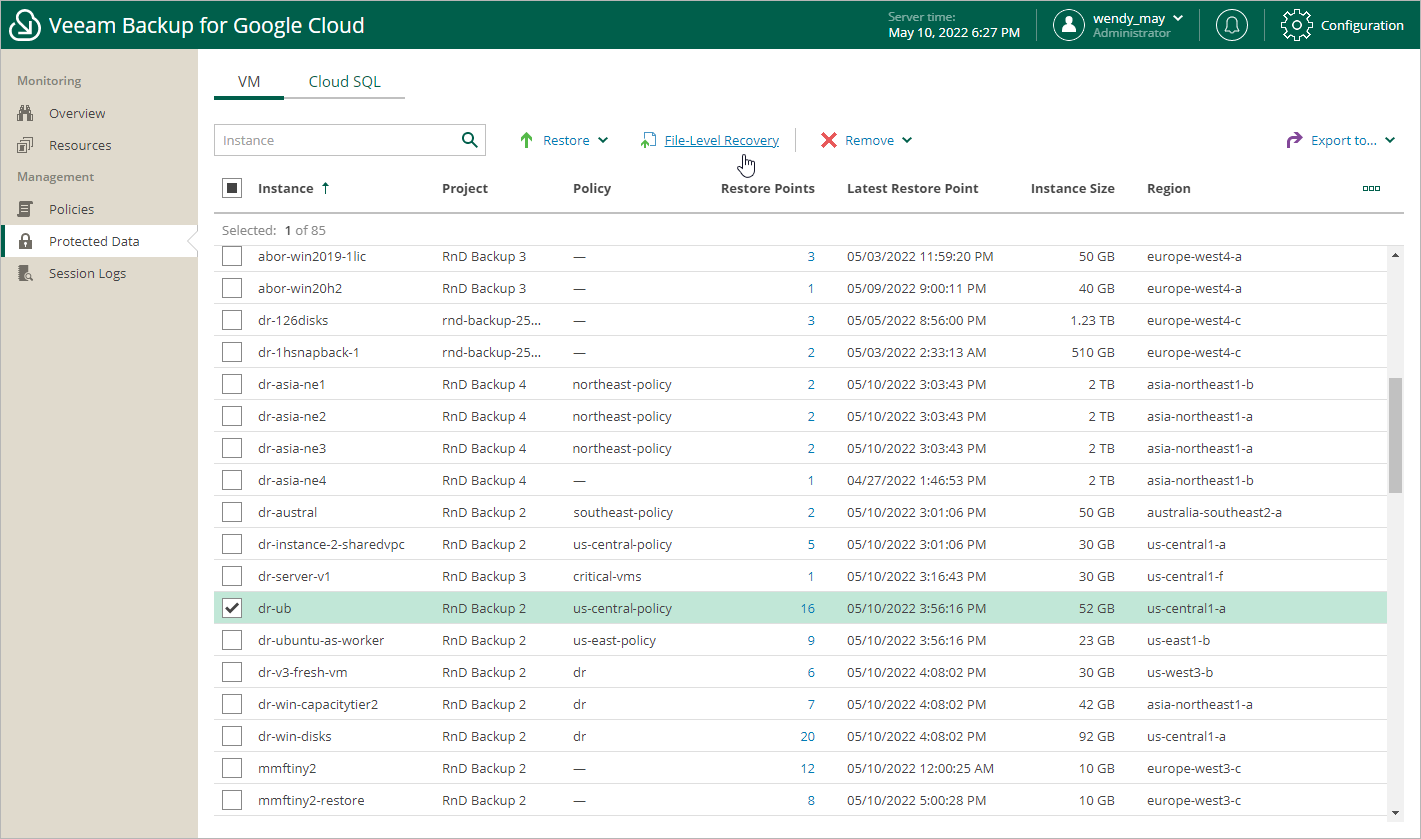Click the File-Level Recovery icon
Image resolution: width=1421 pixels, height=839 pixels.
click(x=648, y=140)
